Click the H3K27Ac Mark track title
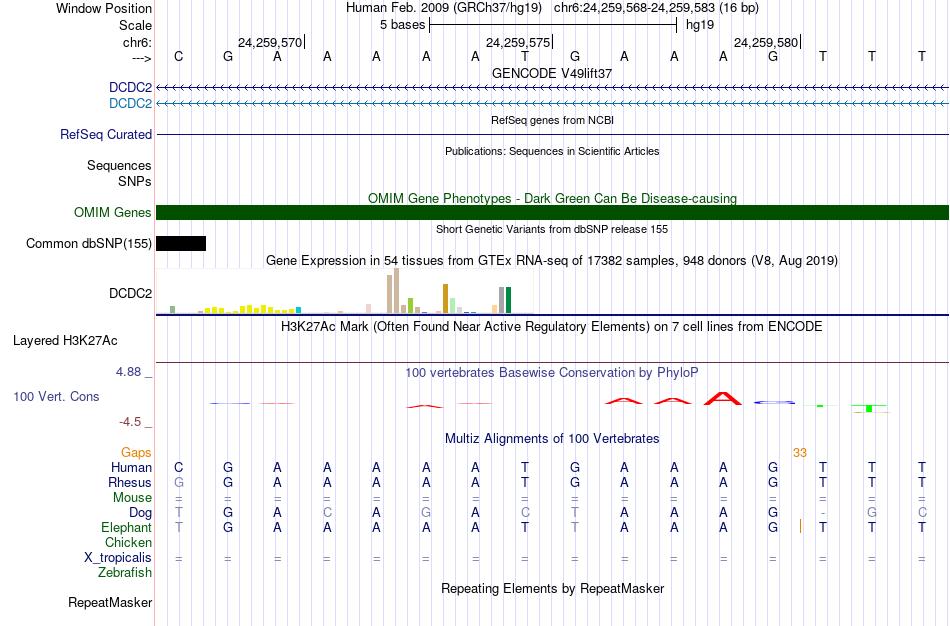950x626 pixels. [552, 327]
